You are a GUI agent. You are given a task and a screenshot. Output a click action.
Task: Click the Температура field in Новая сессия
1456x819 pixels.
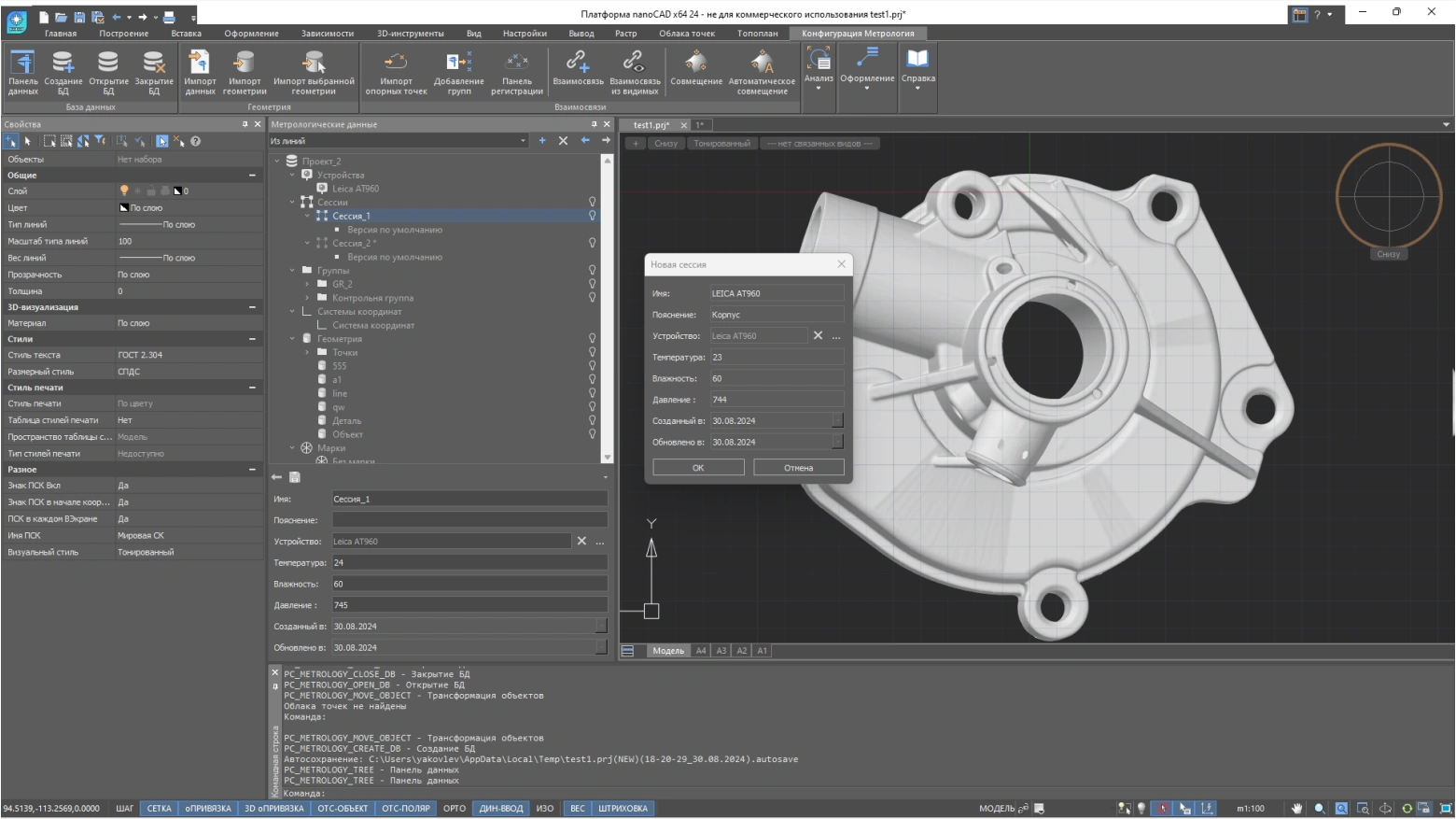click(x=776, y=358)
